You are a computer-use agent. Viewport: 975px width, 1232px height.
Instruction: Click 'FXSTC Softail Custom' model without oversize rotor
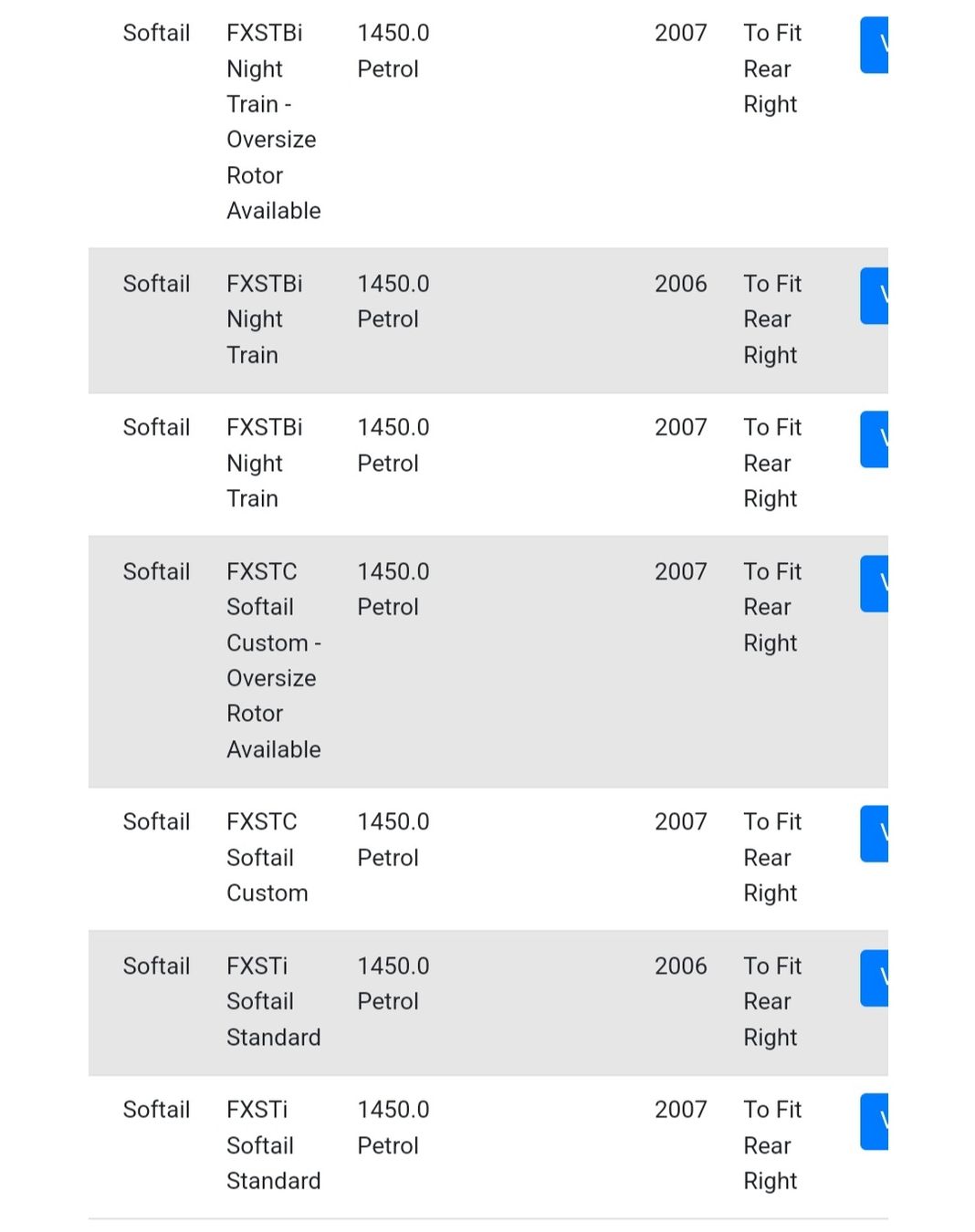pos(267,857)
